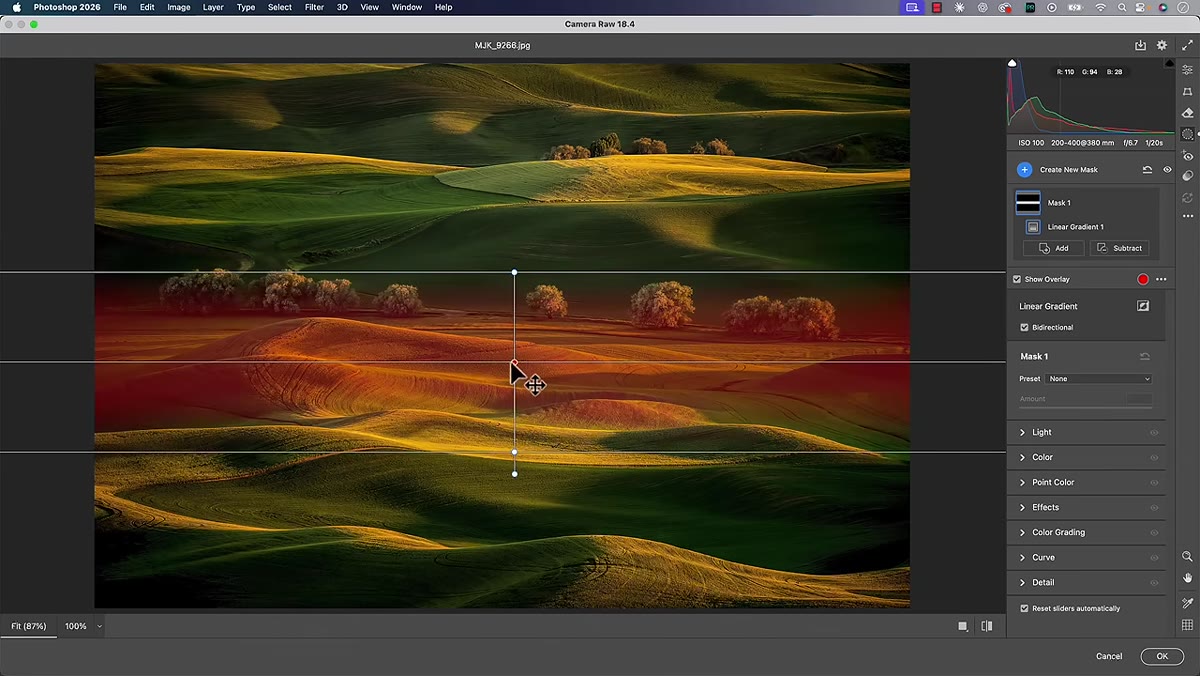
Task: Toggle the Show Overlay checkbox
Action: (x=1017, y=279)
